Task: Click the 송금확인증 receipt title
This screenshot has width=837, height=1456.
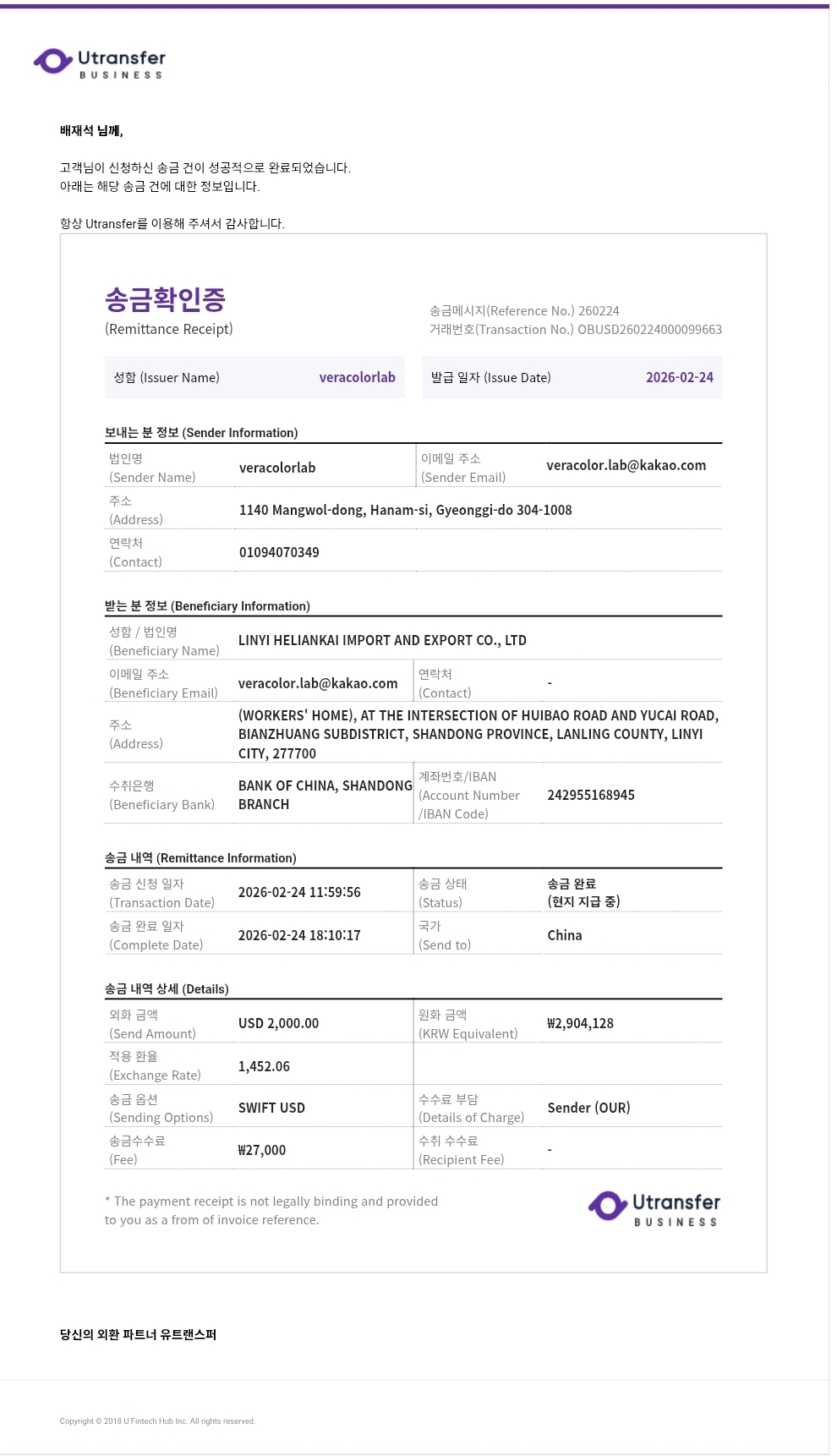Action: point(165,299)
